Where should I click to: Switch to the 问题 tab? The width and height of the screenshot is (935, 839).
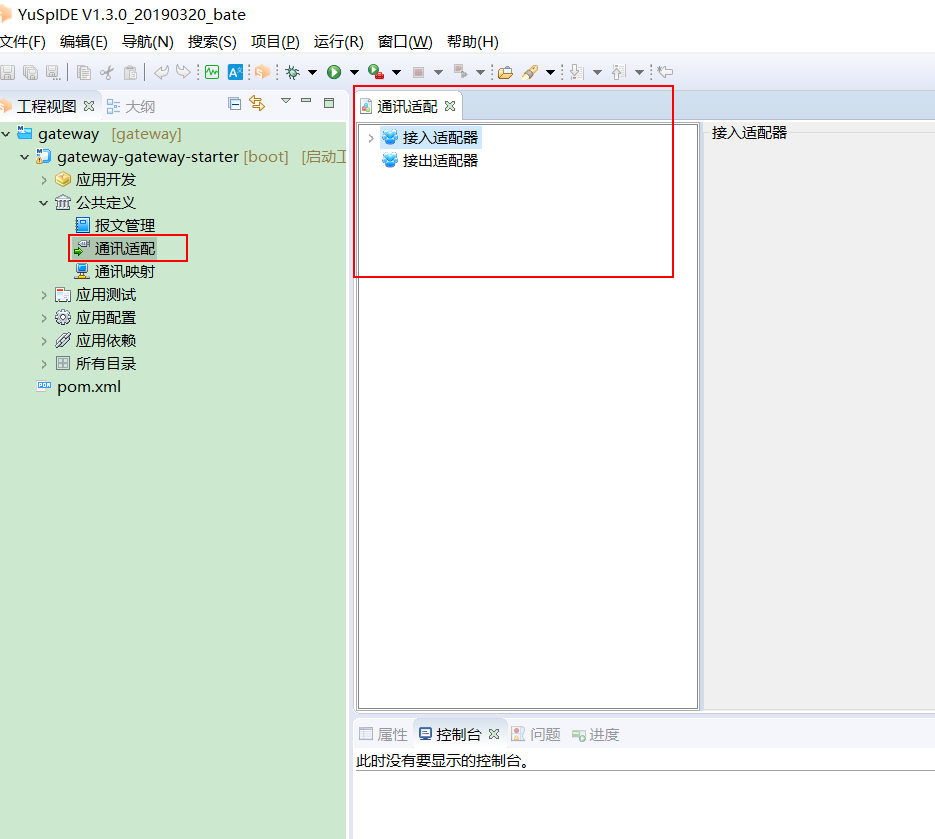pyautogui.click(x=544, y=734)
